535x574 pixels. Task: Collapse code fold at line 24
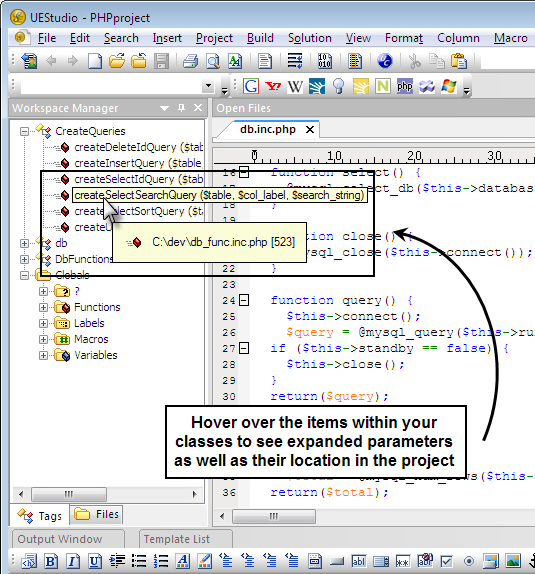[x=244, y=300]
